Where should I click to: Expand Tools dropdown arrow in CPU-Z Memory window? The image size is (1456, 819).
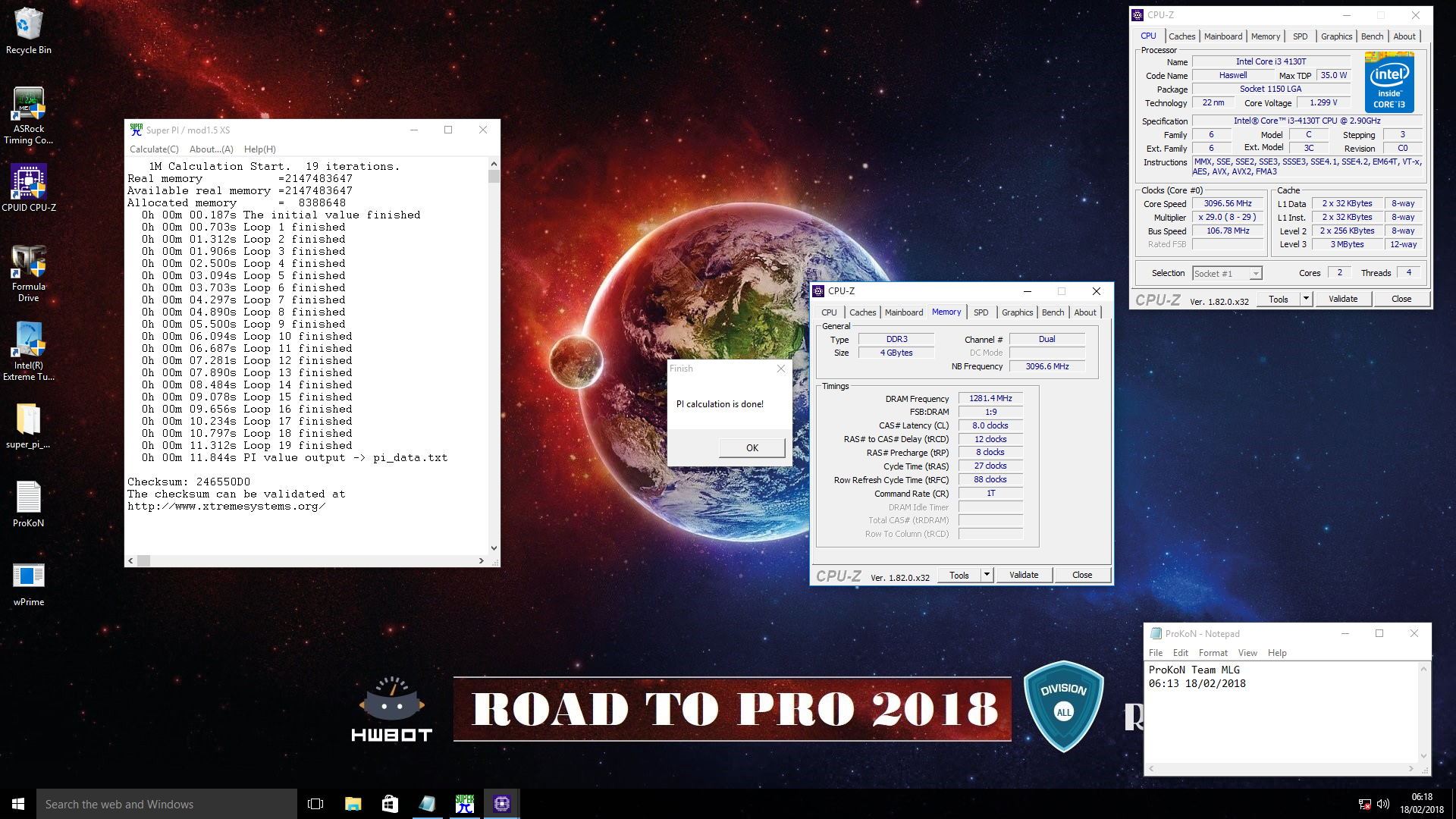point(987,575)
